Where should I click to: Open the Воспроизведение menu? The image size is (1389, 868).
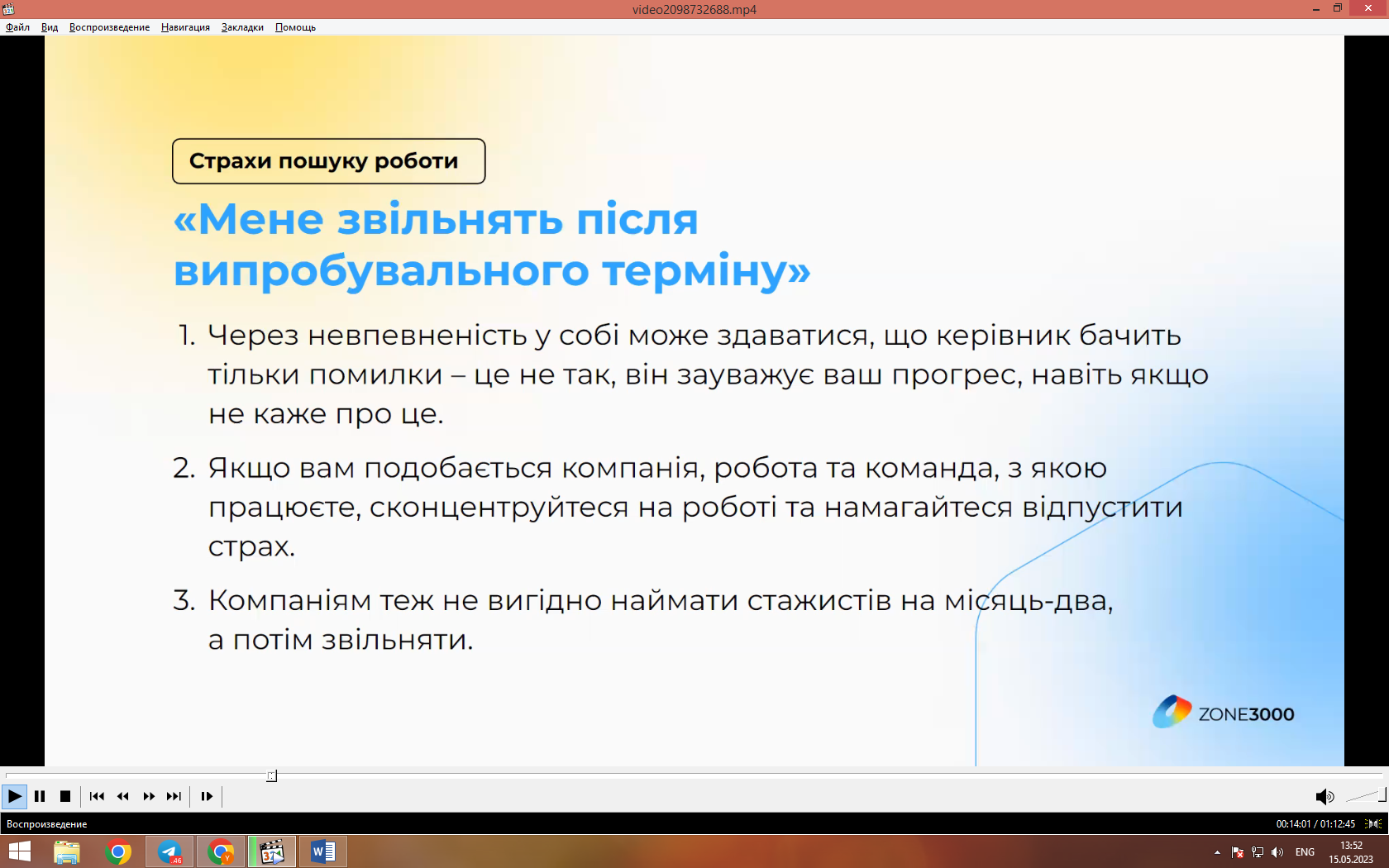[x=109, y=27]
